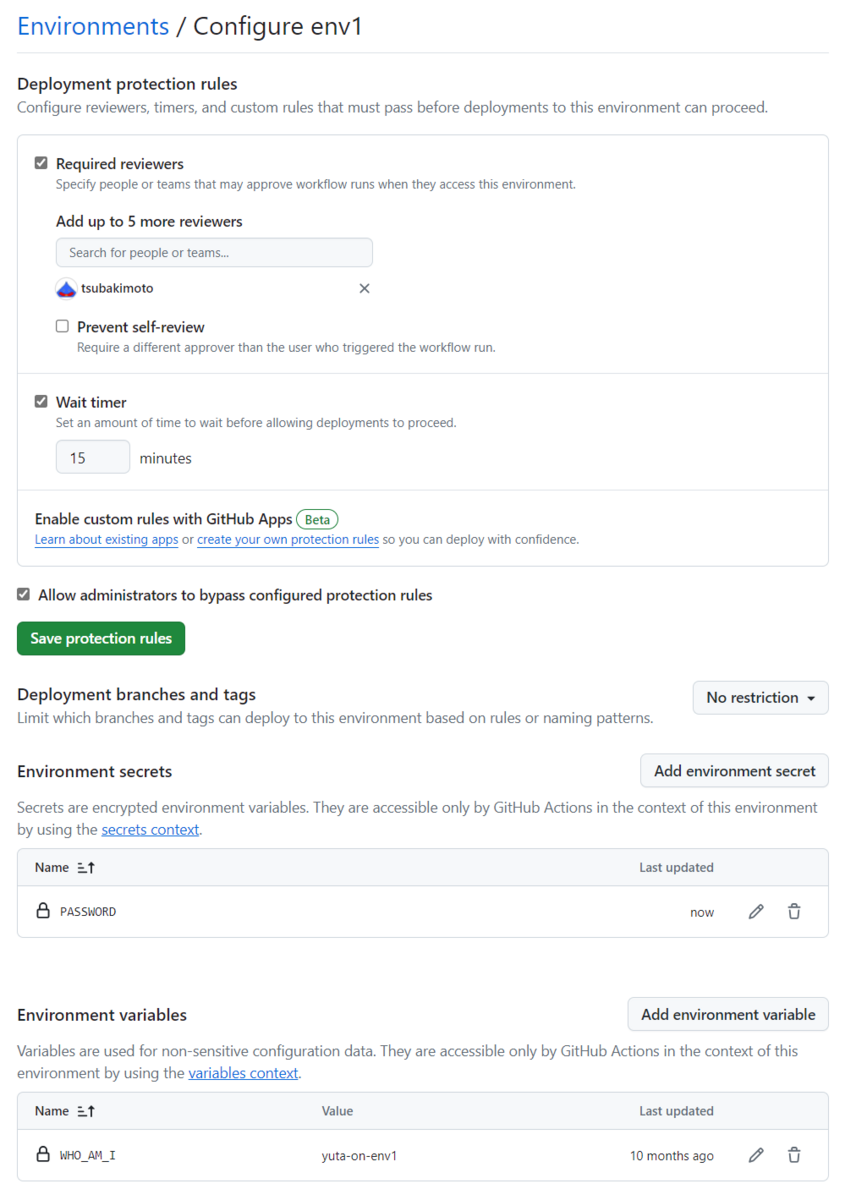This screenshot has height=1200, width=856.
Task: Click Add environment secret
Action: click(x=734, y=770)
